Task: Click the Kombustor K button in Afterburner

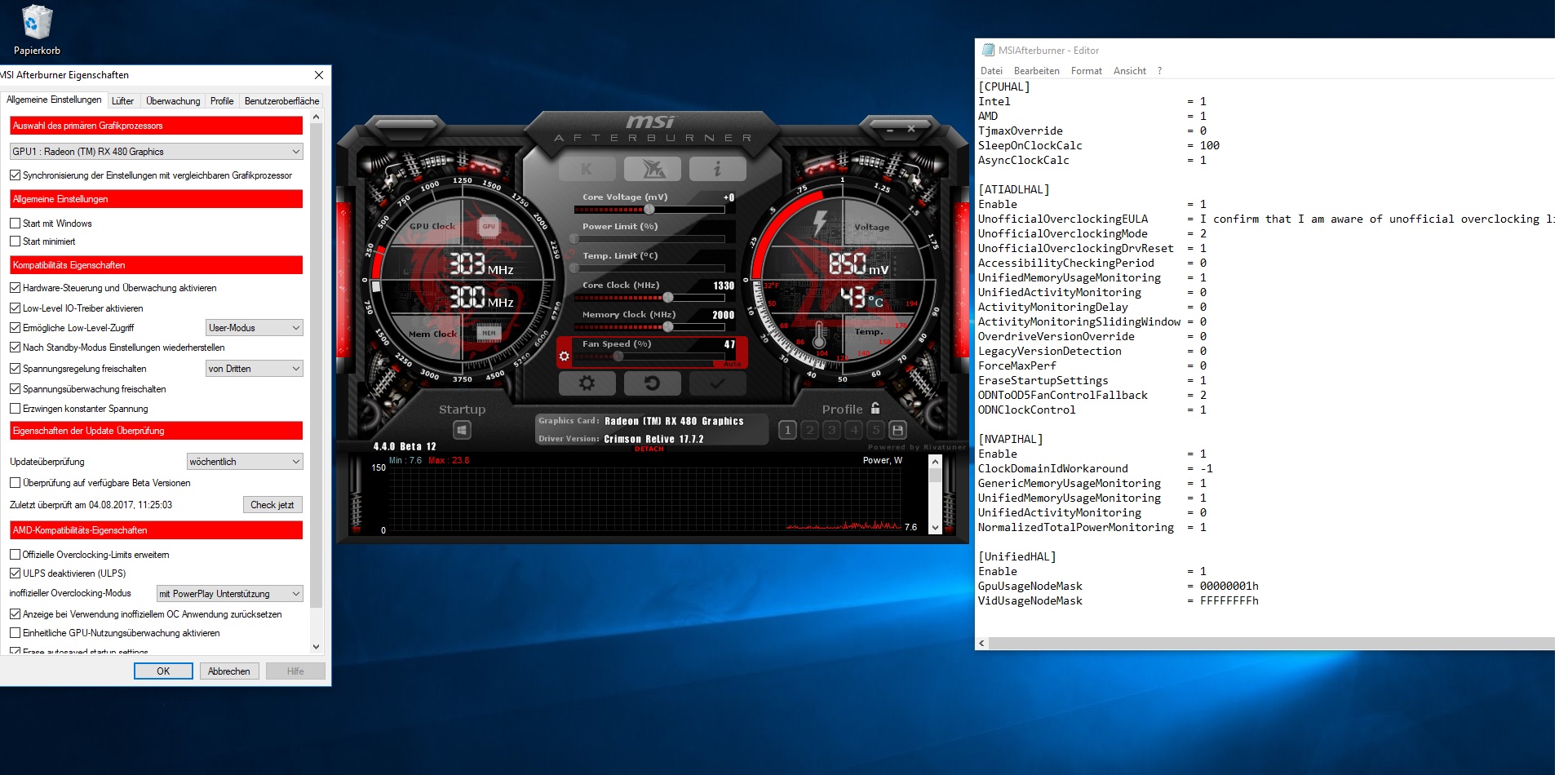Action: 587,169
